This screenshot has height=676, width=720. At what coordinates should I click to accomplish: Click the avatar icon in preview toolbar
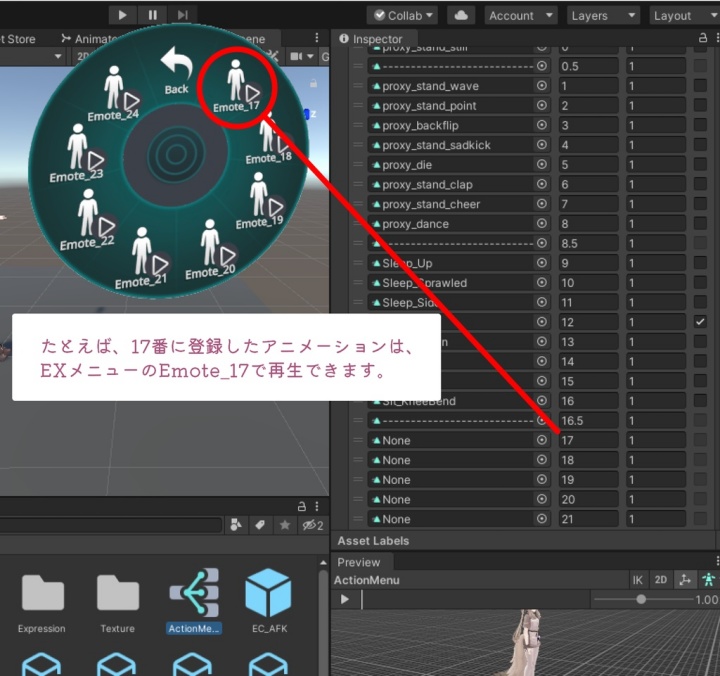709,580
